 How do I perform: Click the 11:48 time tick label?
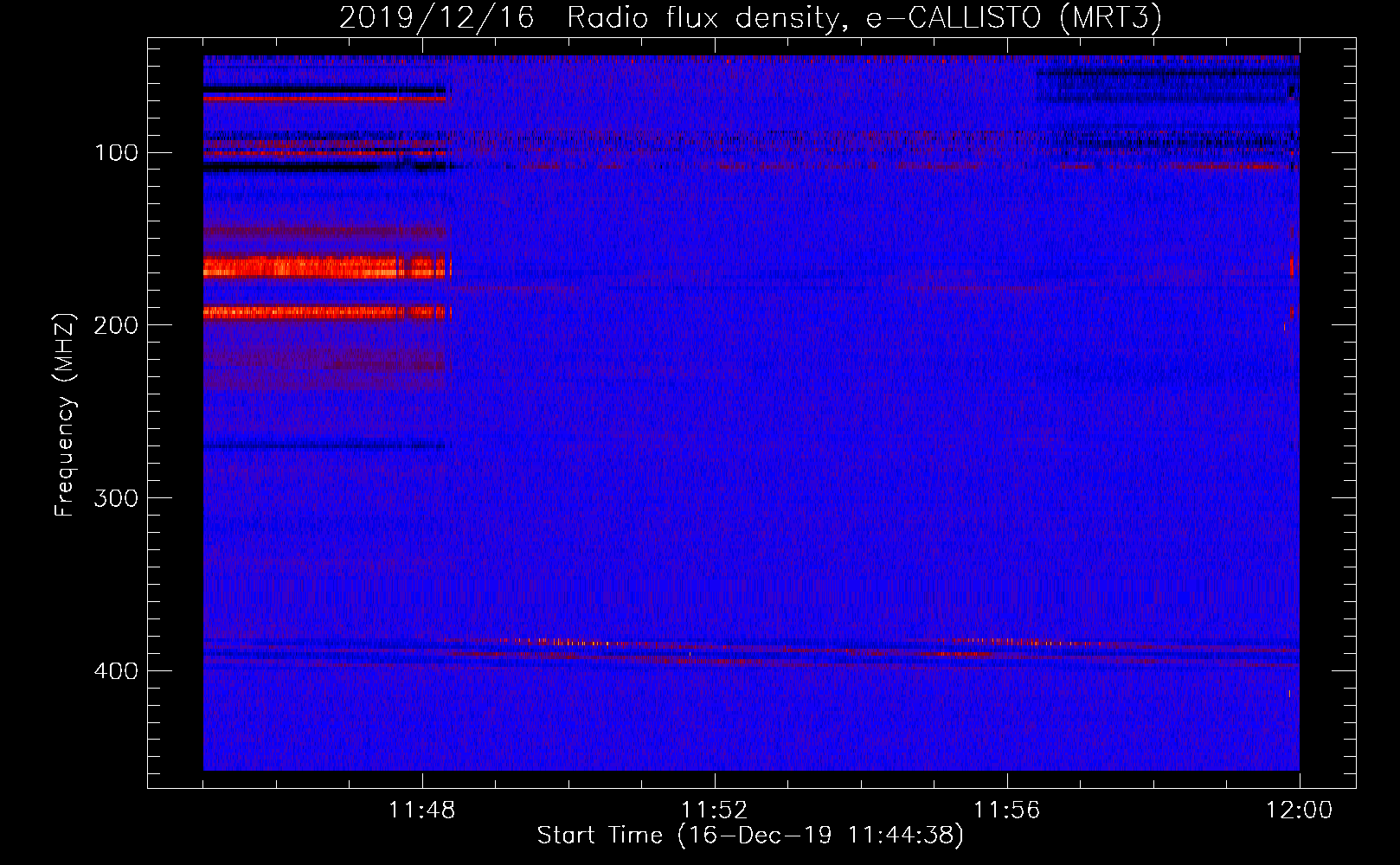click(x=421, y=811)
